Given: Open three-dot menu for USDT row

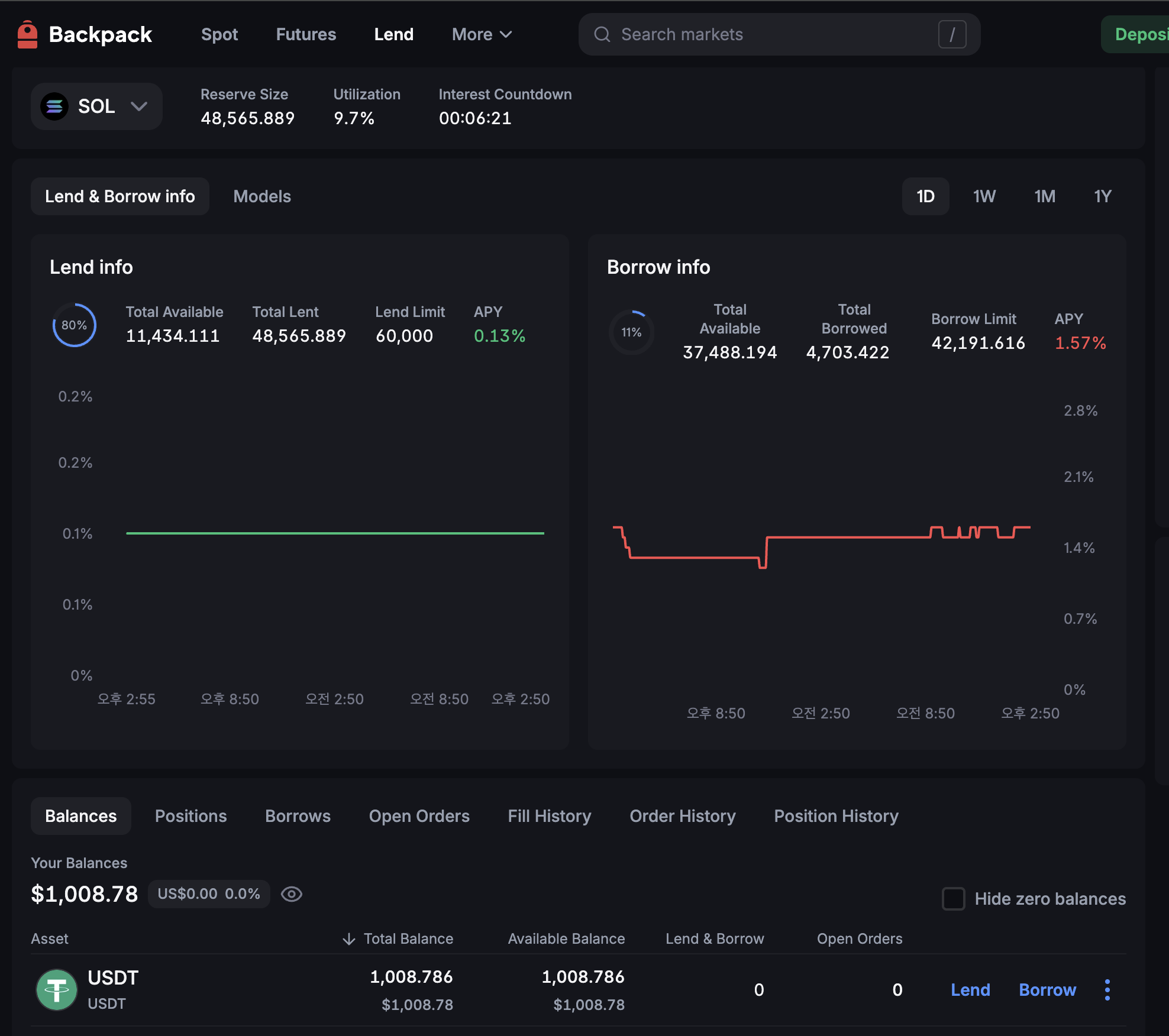Looking at the screenshot, I should [x=1107, y=989].
